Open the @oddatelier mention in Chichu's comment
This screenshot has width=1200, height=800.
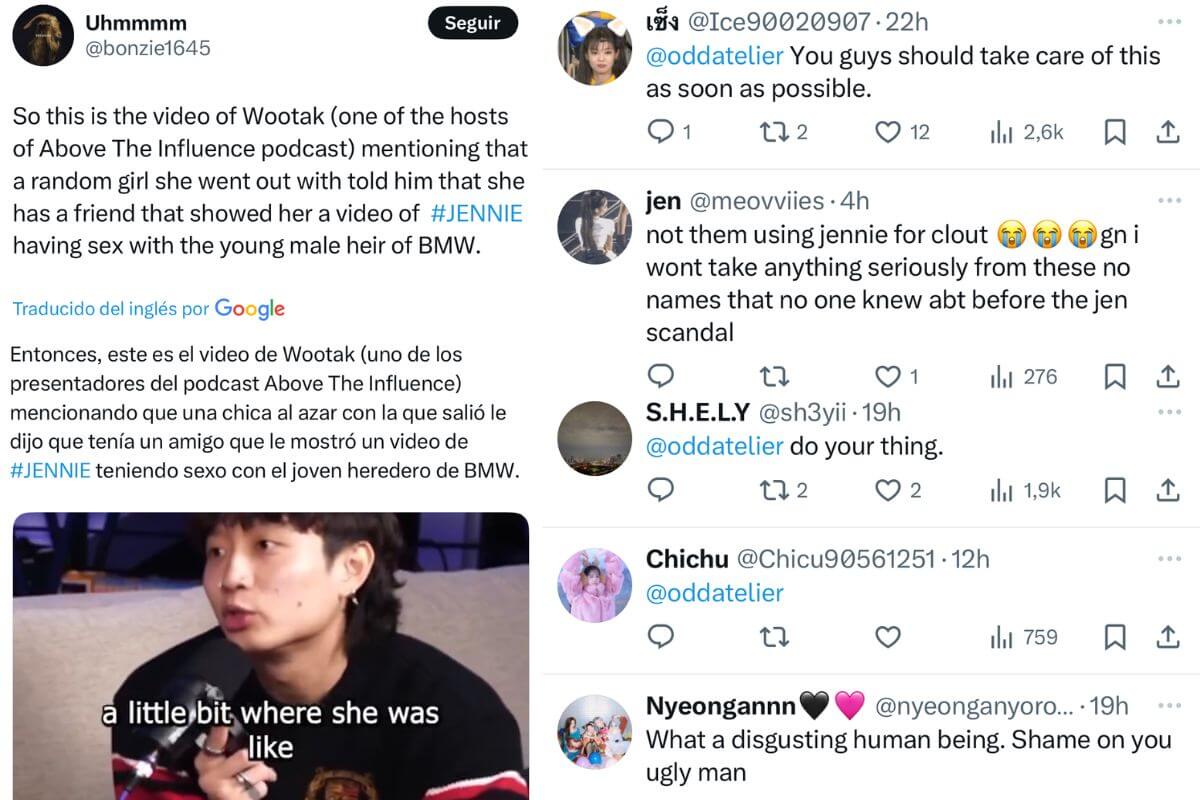(714, 593)
